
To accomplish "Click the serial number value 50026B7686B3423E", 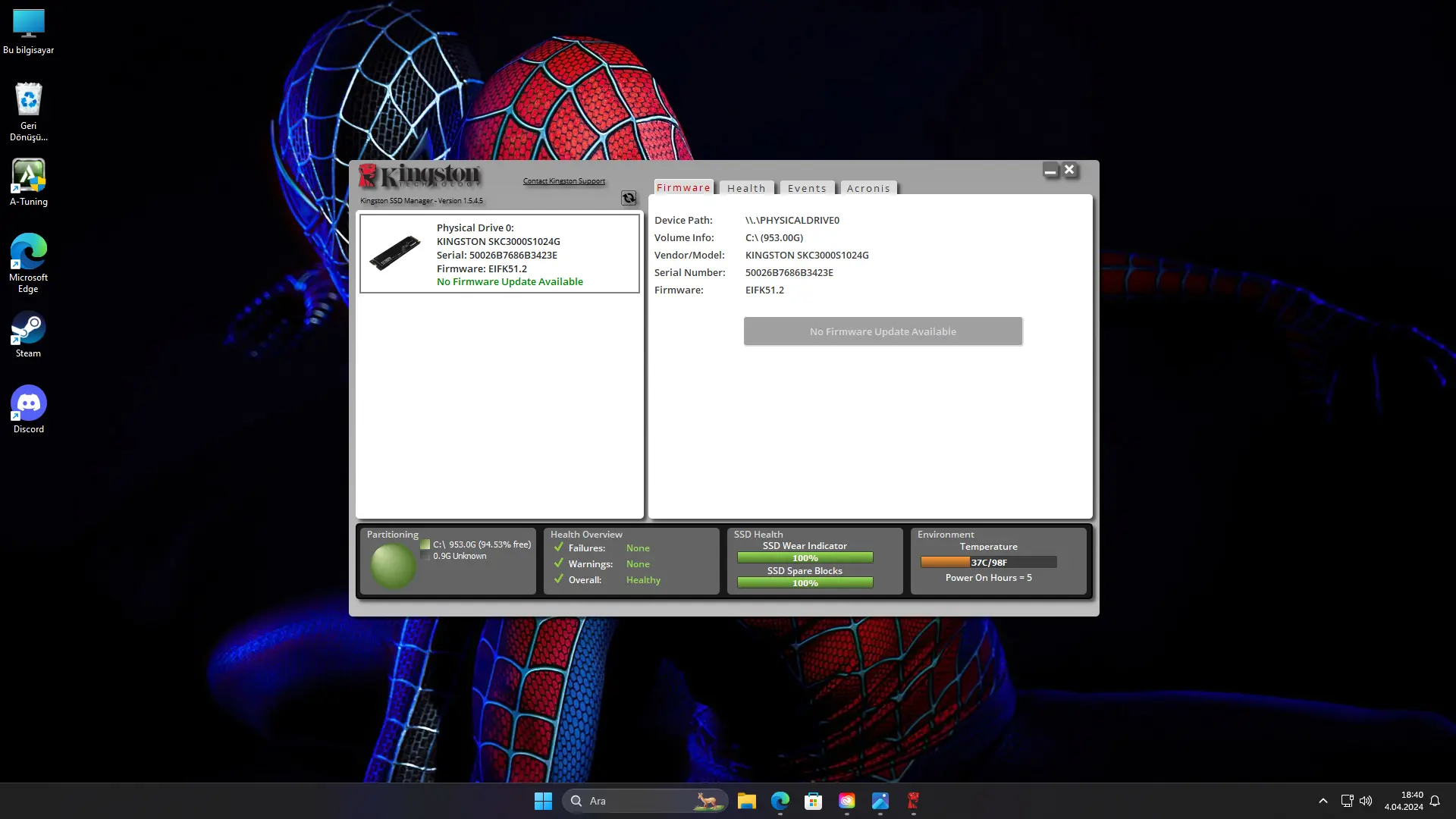I will tap(789, 272).
